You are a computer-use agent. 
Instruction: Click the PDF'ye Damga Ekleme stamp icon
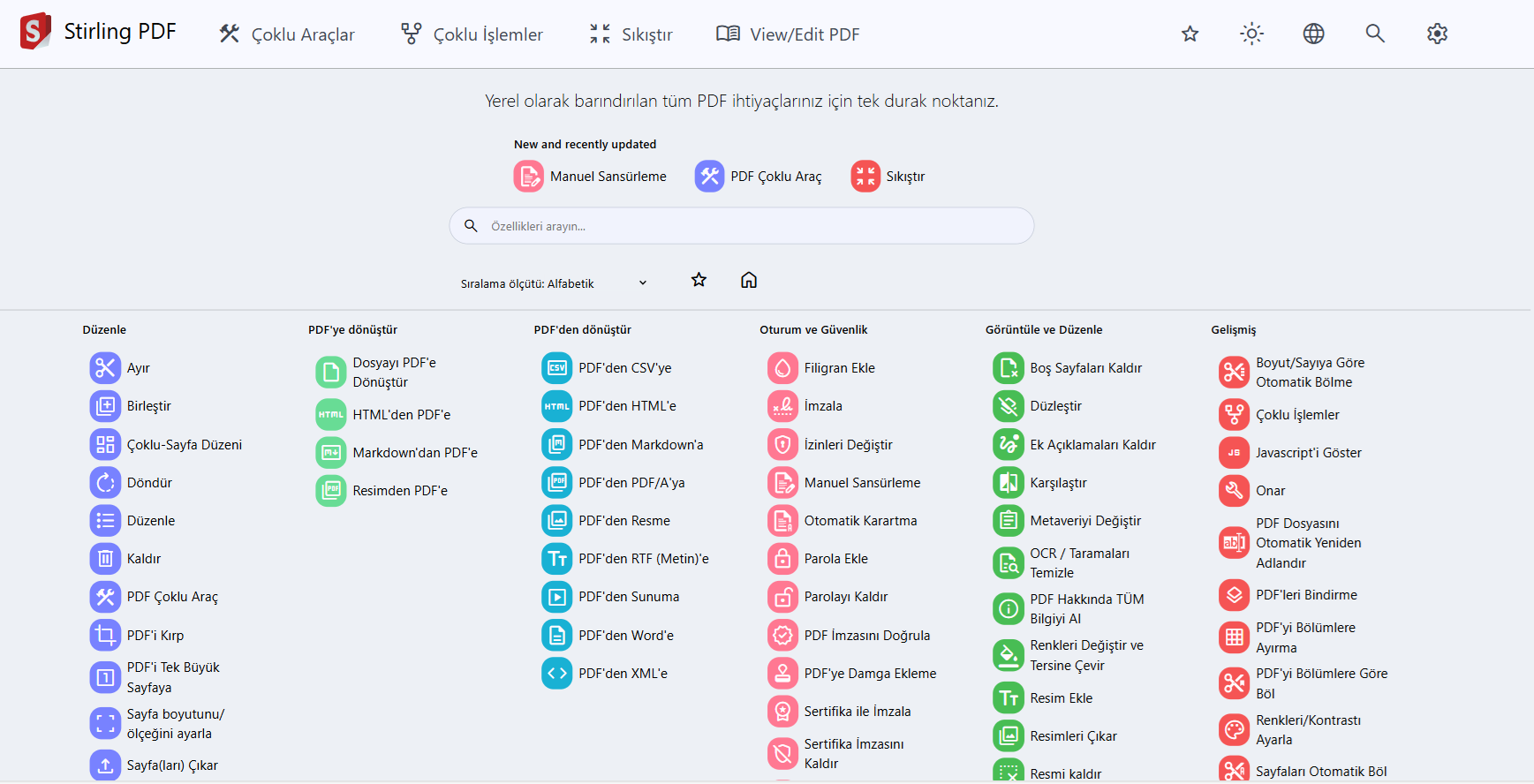(x=782, y=674)
